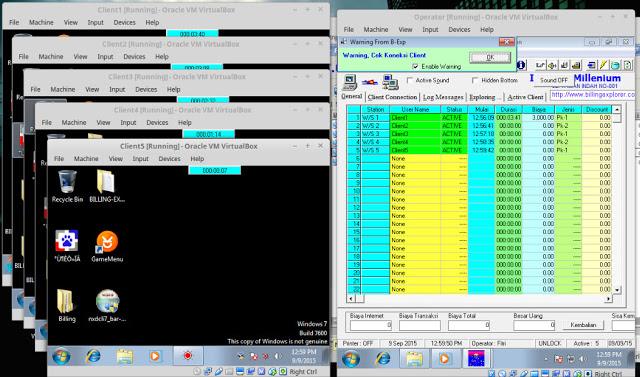Click the rightmost clipboard-style toolbar icon

[627, 65]
